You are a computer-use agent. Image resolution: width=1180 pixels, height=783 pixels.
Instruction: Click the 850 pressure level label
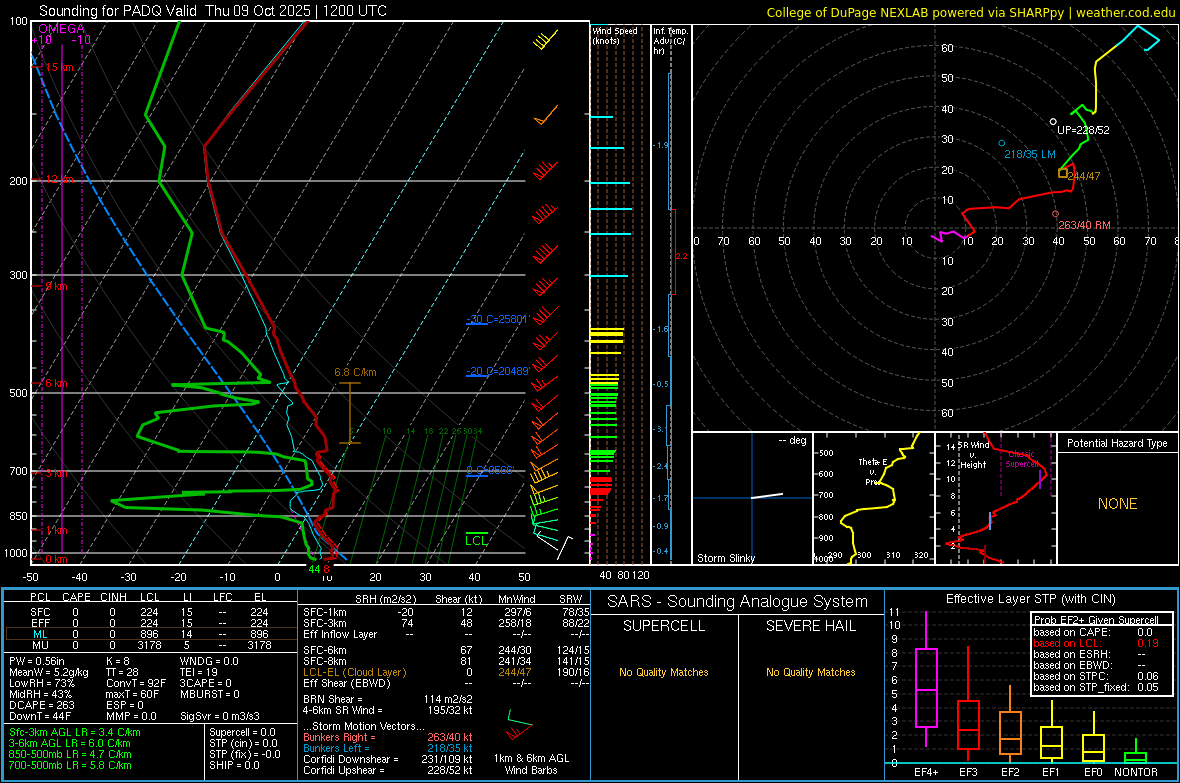(18, 516)
